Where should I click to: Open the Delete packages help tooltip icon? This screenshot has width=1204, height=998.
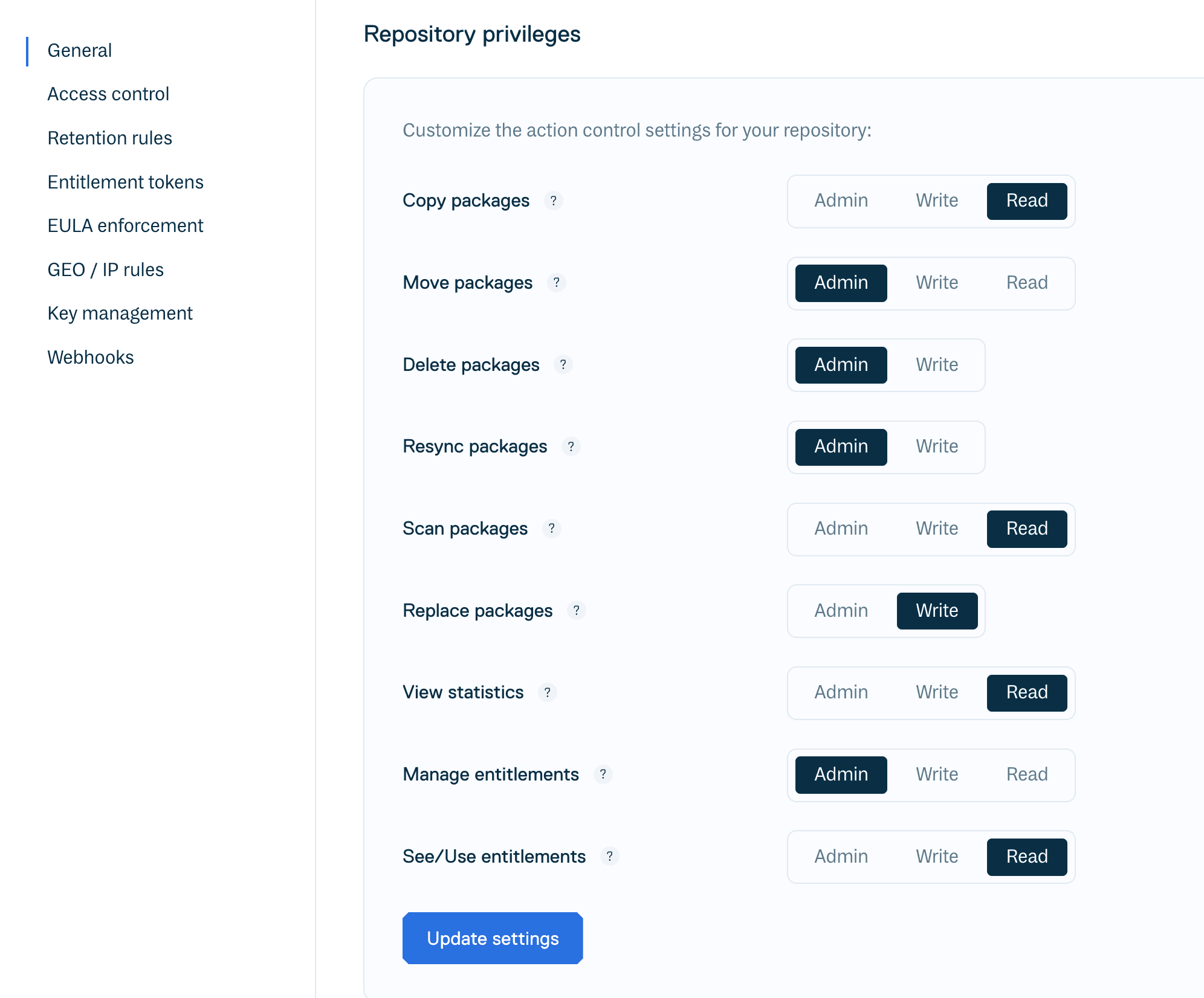tap(563, 365)
